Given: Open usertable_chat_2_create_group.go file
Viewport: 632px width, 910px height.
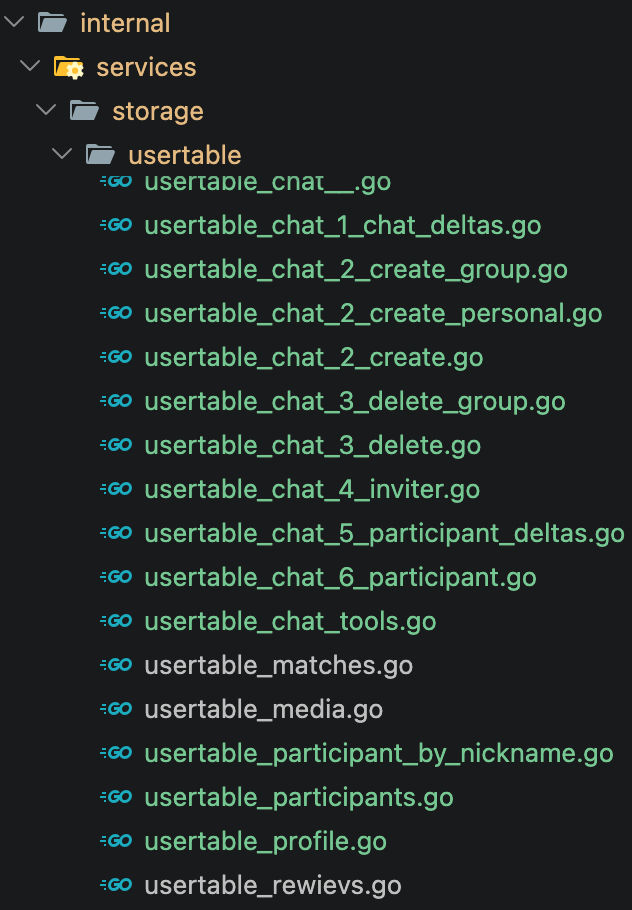Looking at the screenshot, I should click(355, 269).
